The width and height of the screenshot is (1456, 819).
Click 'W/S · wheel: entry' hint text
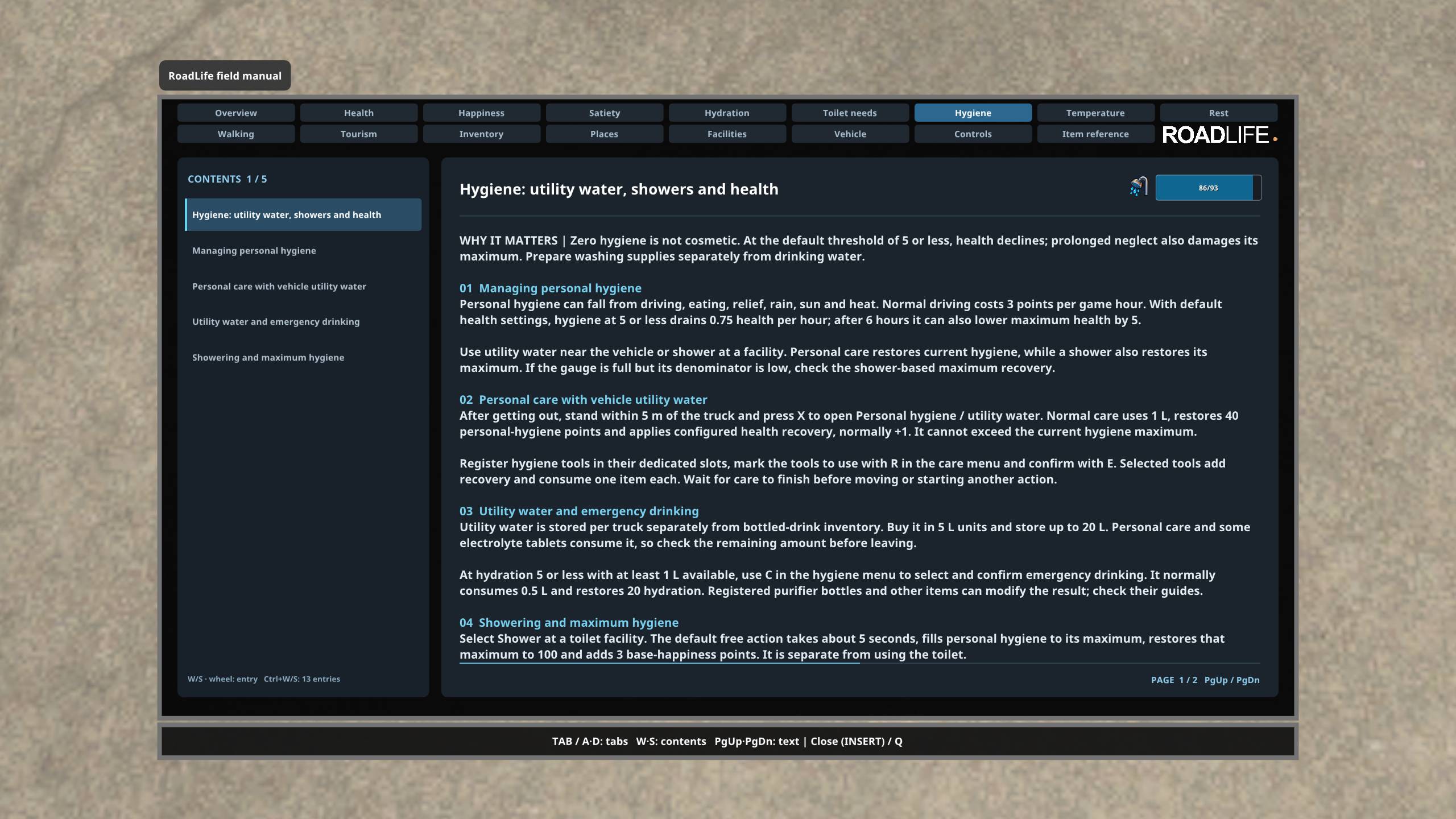tap(222, 679)
